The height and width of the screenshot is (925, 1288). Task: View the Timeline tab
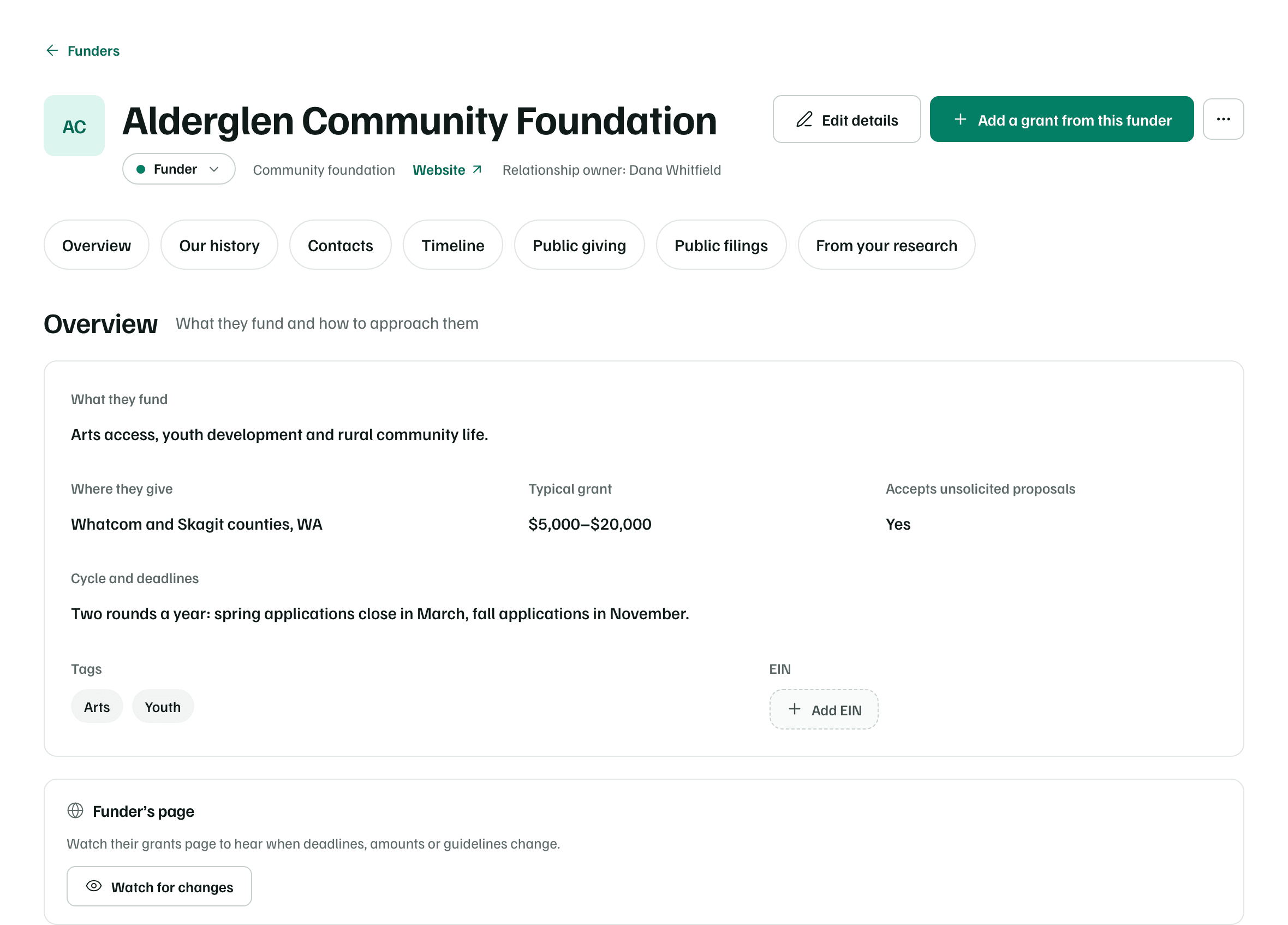[x=452, y=245]
